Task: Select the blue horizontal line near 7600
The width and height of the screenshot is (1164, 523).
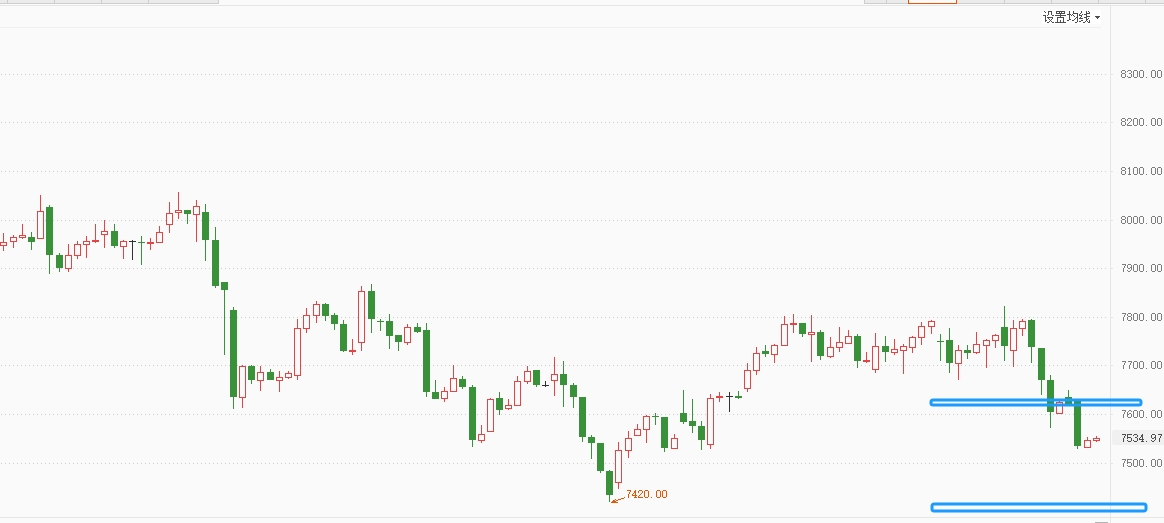Action: 1036,403
